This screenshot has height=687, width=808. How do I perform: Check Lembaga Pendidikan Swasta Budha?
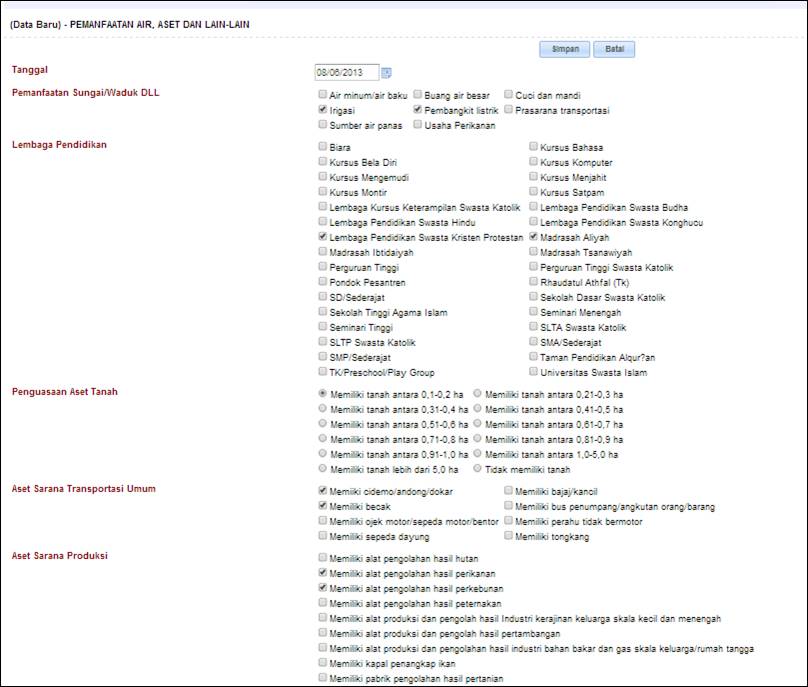click(x=533, y=206)
